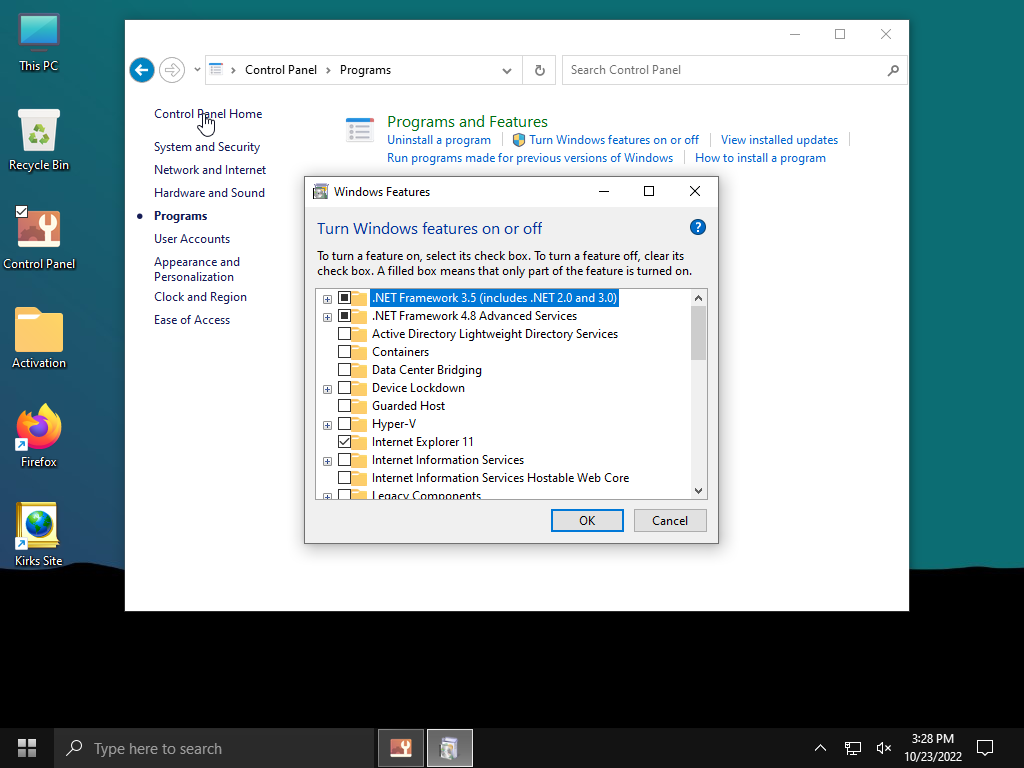The width and height of the screenshot is (1024, 768).
Task: Open Ease of Access category
Action: coord(192,320)
